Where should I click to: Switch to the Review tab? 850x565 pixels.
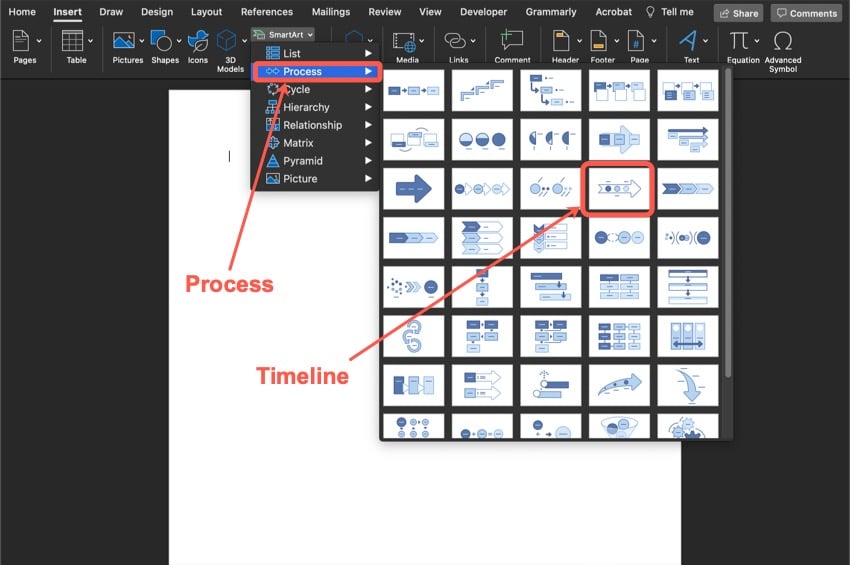click(385, 12)
